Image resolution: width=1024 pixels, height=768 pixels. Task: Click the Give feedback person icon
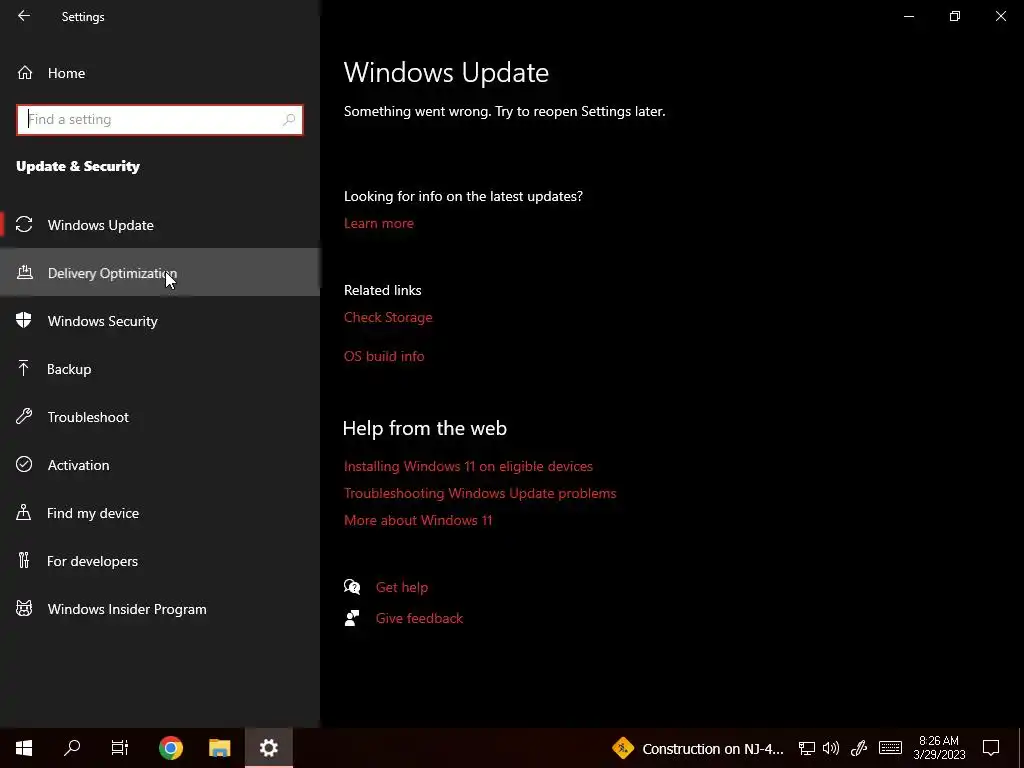click(352, 618)
